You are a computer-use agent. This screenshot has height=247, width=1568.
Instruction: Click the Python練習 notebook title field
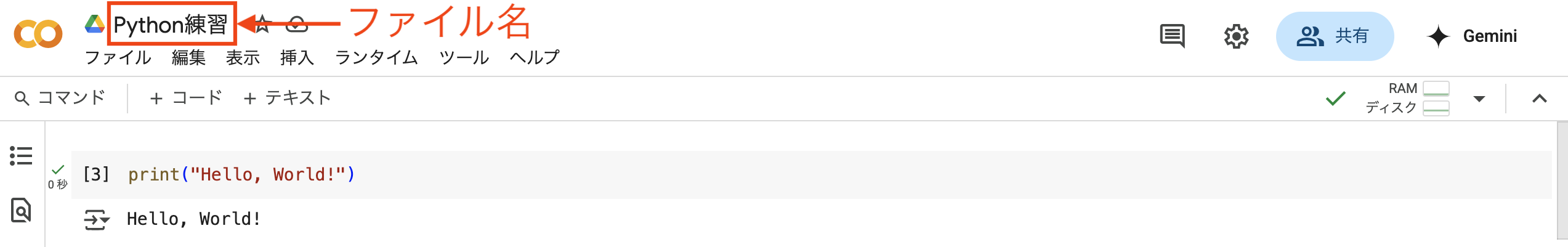(x=171, y=25)
